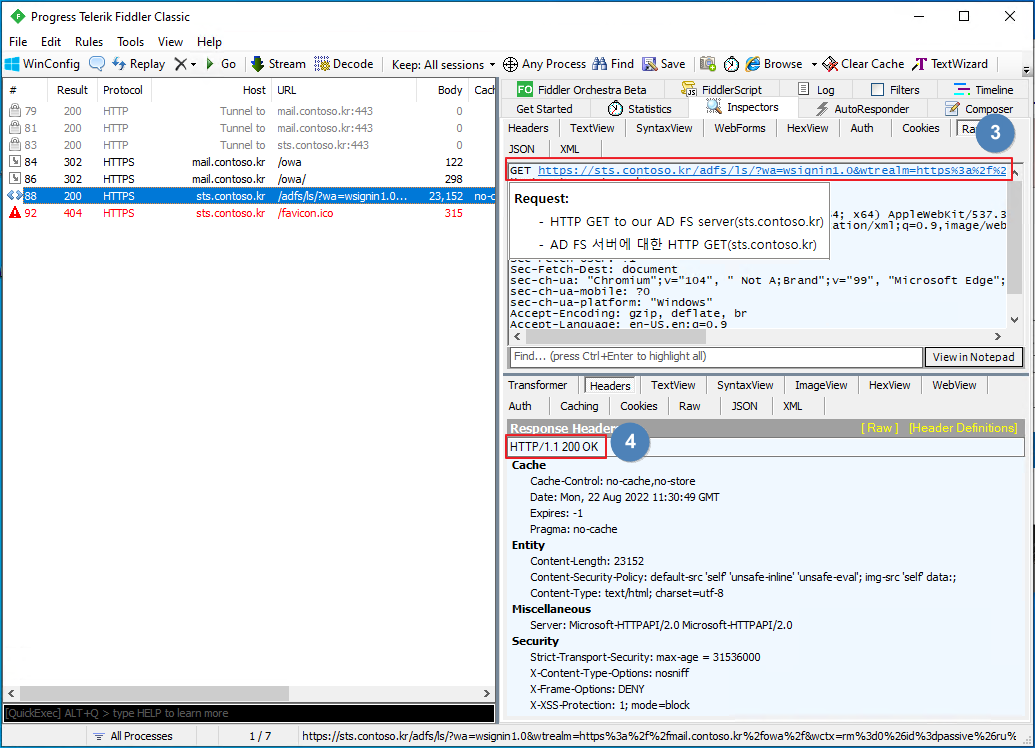Open the Keep: All sessions dropdown

coord(443,65)
